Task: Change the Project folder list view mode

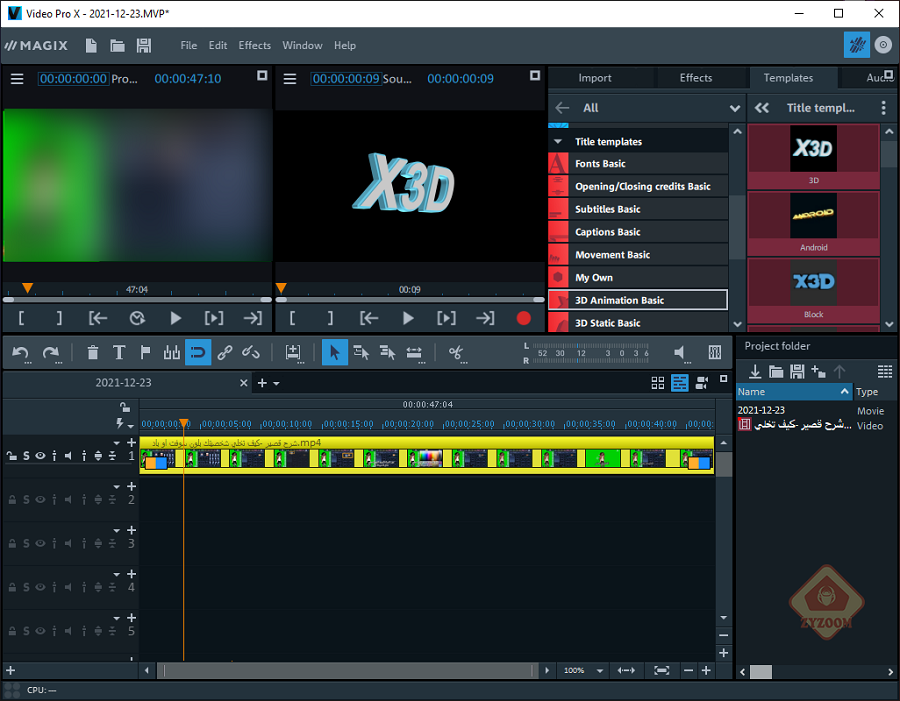Action: (x=885, y=371)
